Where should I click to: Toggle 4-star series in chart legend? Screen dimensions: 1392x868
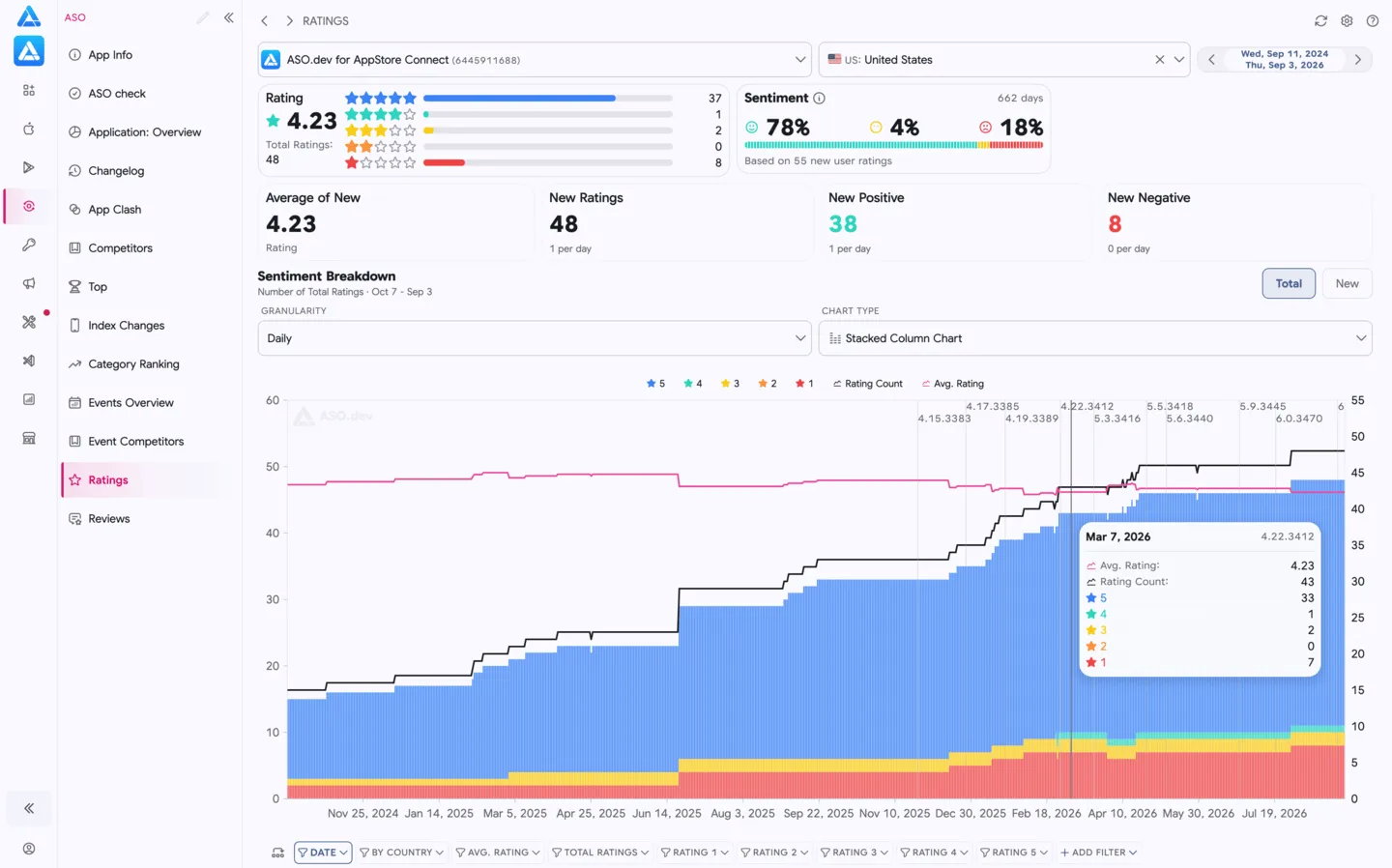coord(693,384)
